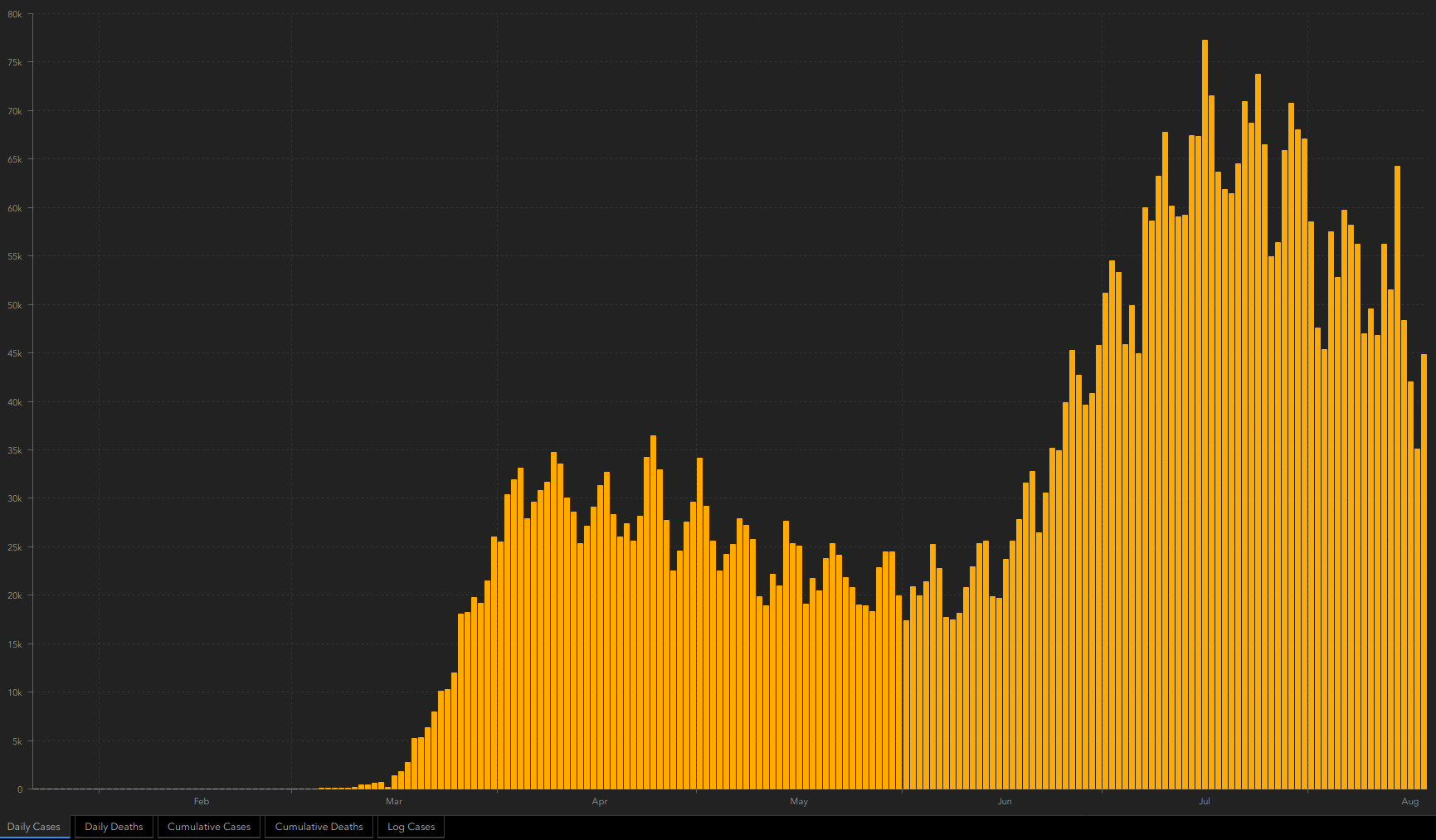Click the '35k' y-axis label
Screen dimensions: 1436x840
(x=15, y=450)
